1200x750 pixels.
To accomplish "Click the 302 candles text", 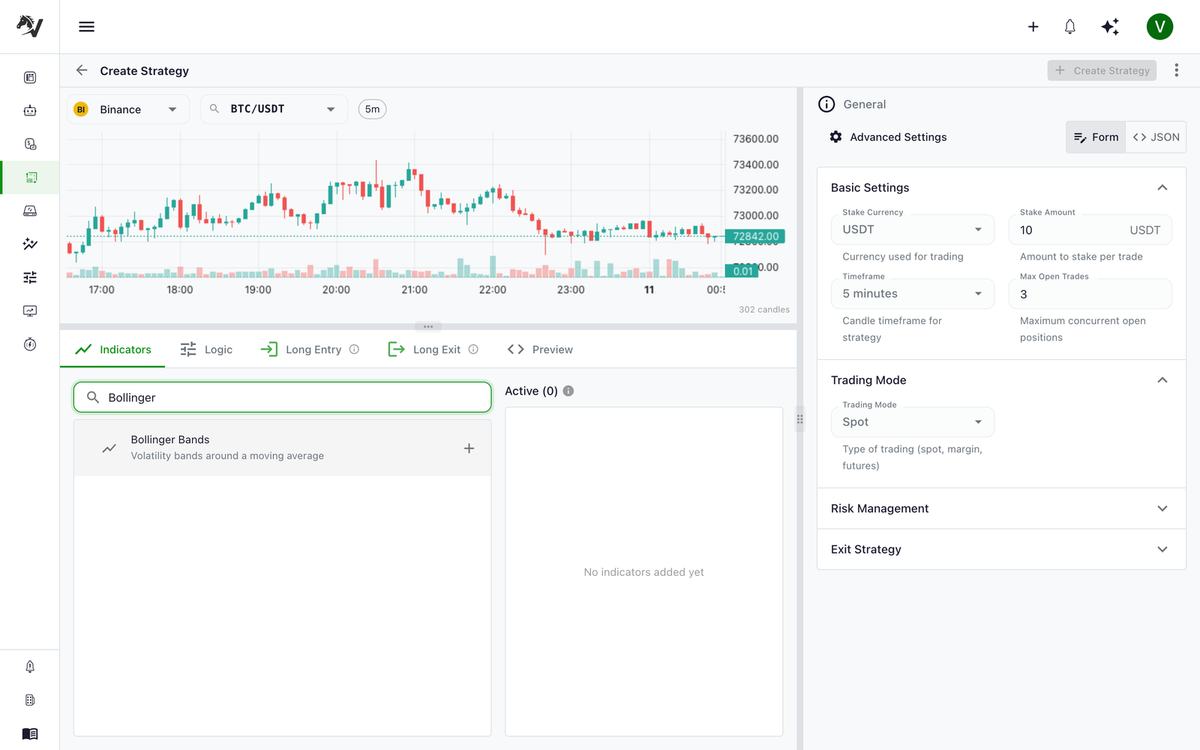I will [764, 310].
